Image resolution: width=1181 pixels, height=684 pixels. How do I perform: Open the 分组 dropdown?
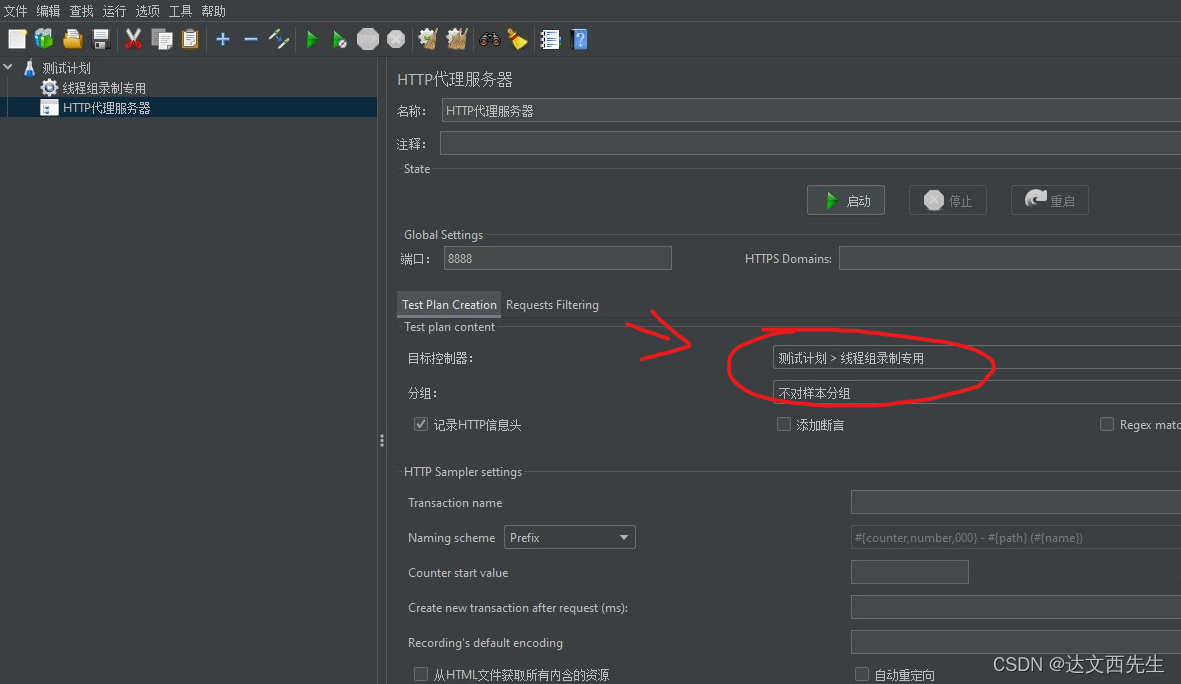977,392
